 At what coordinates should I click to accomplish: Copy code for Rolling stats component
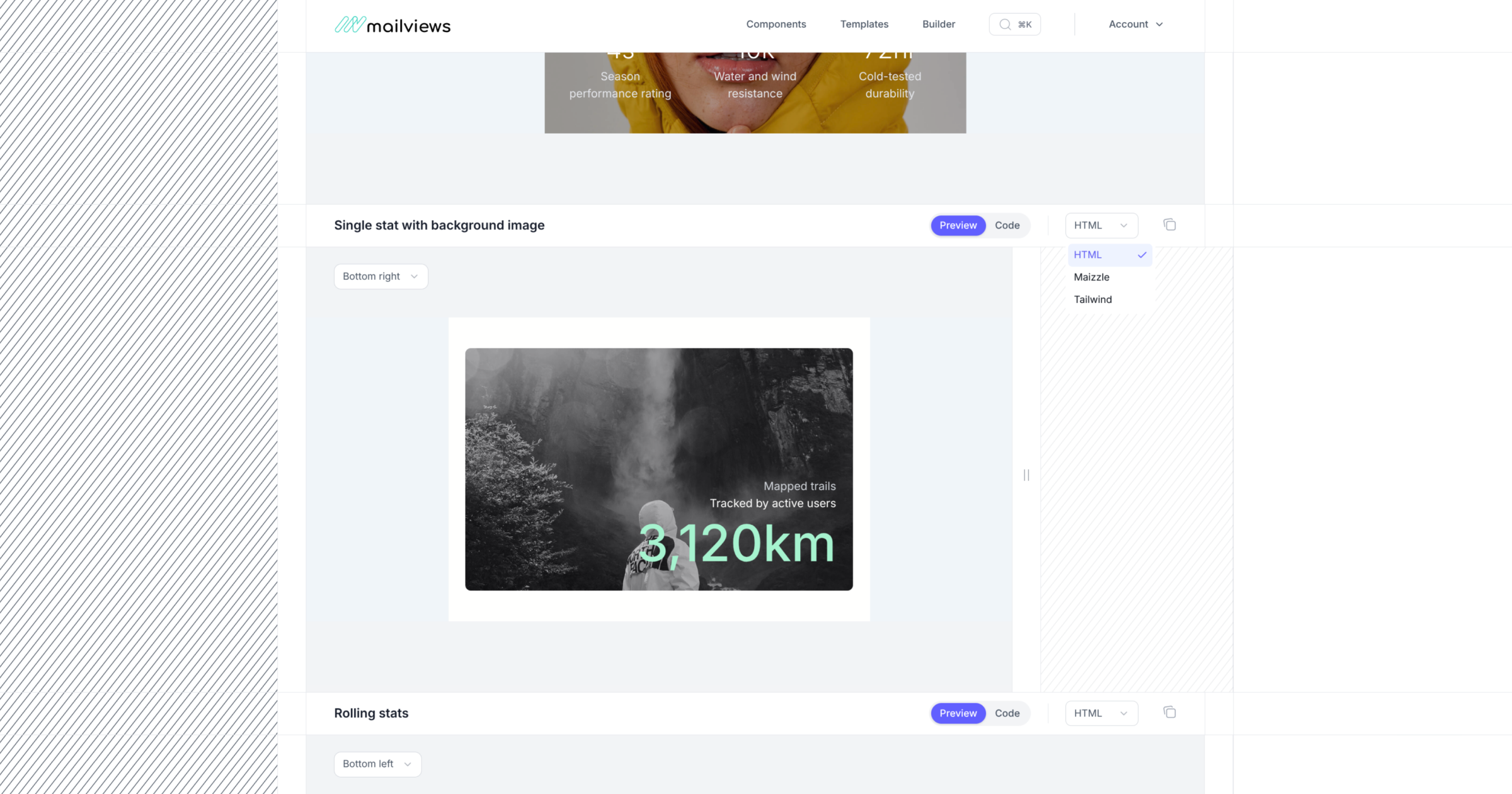coord(1169,712)
